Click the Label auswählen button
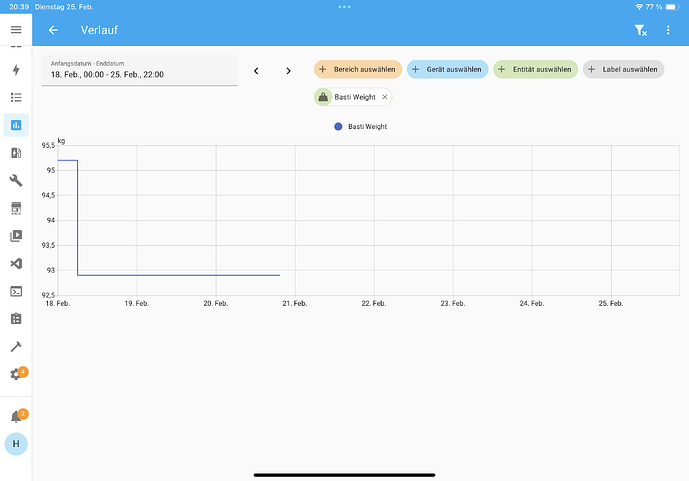689x481 pixels. (622, 70)
